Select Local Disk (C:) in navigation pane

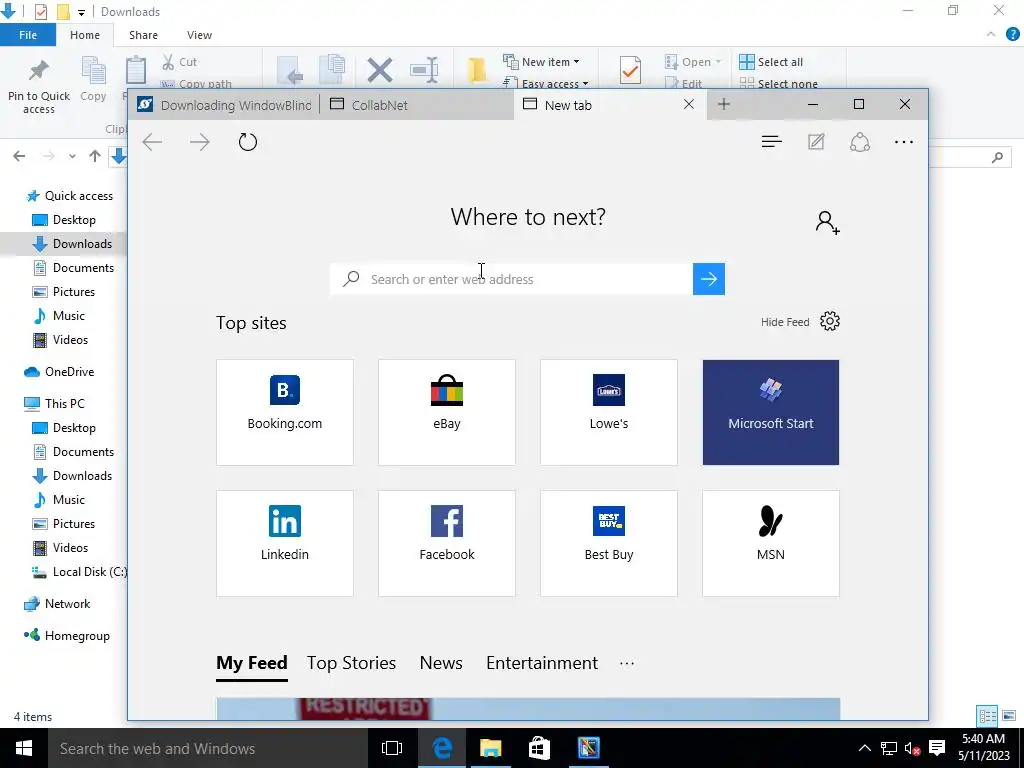[79, 572]
